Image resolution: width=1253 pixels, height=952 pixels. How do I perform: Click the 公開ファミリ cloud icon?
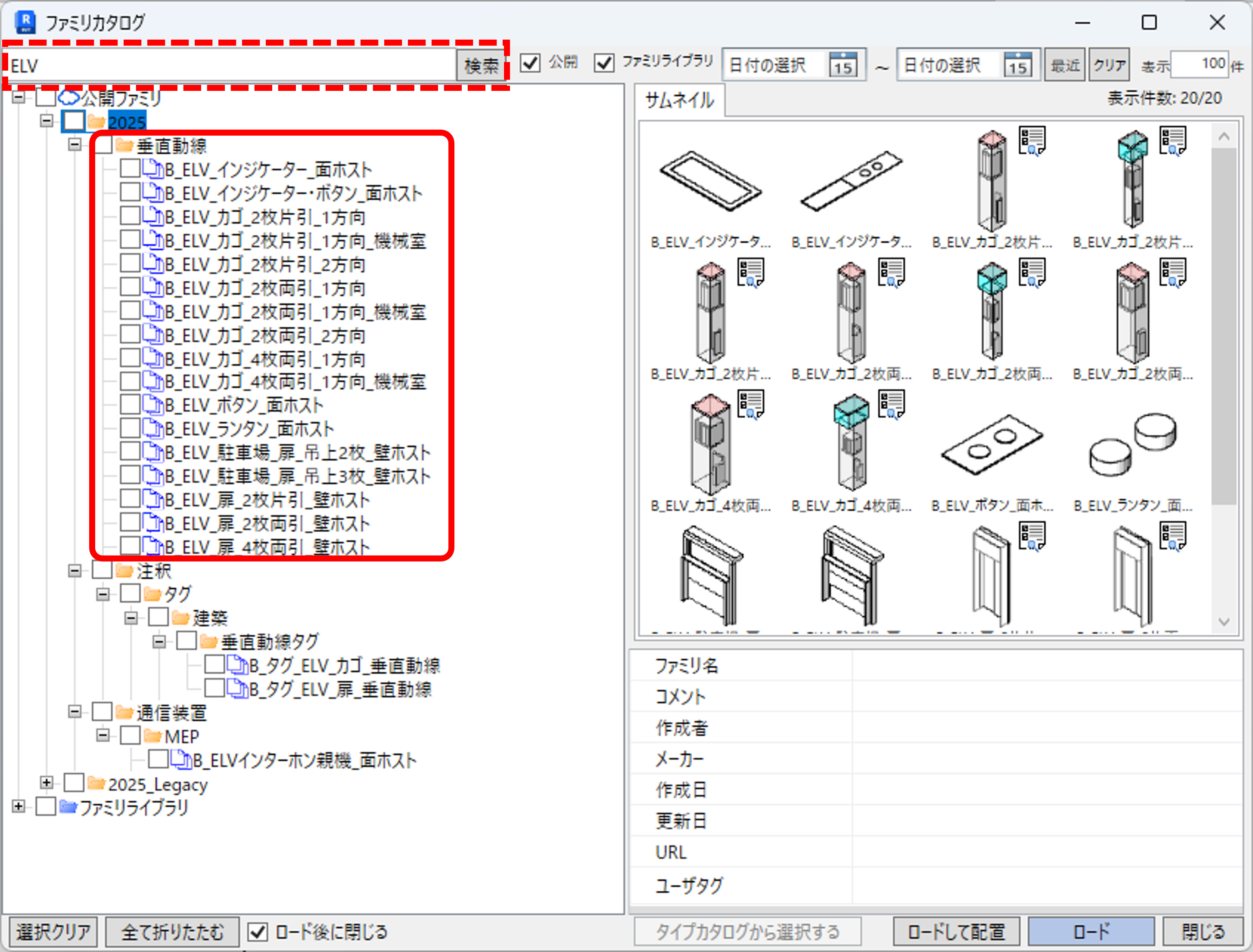click(69, 98)
